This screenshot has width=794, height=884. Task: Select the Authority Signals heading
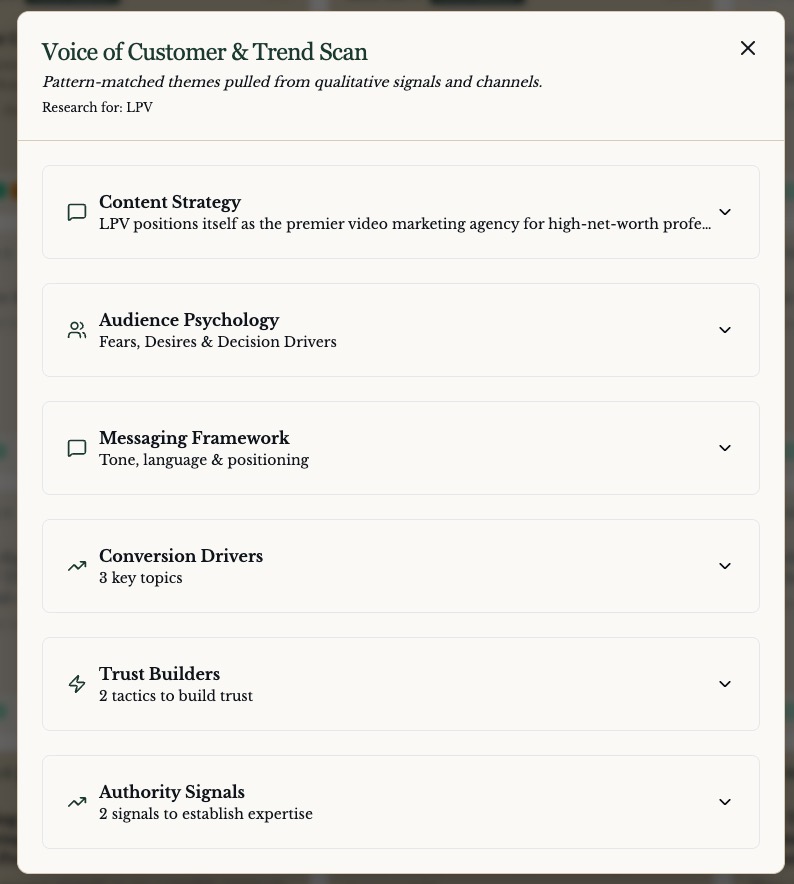171,792
